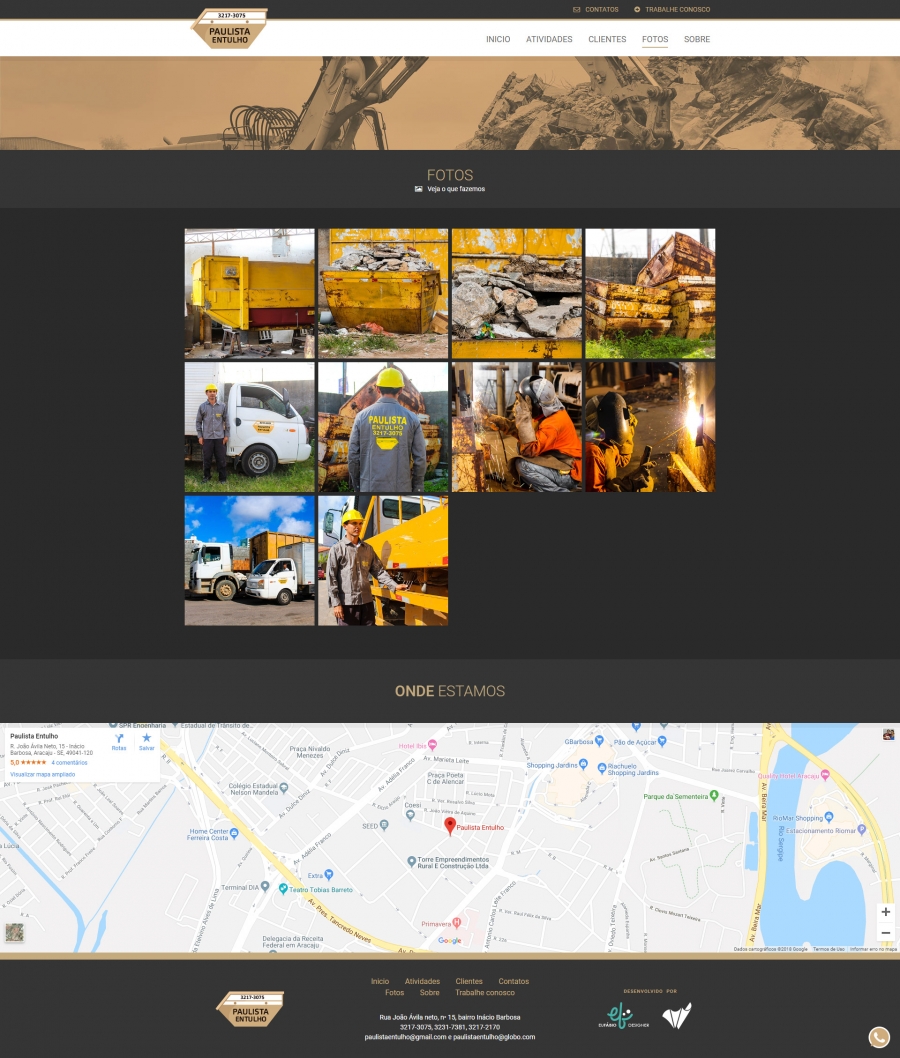
Task: Click the Estacionamento Riomar map marker
Action: point(862,829)
